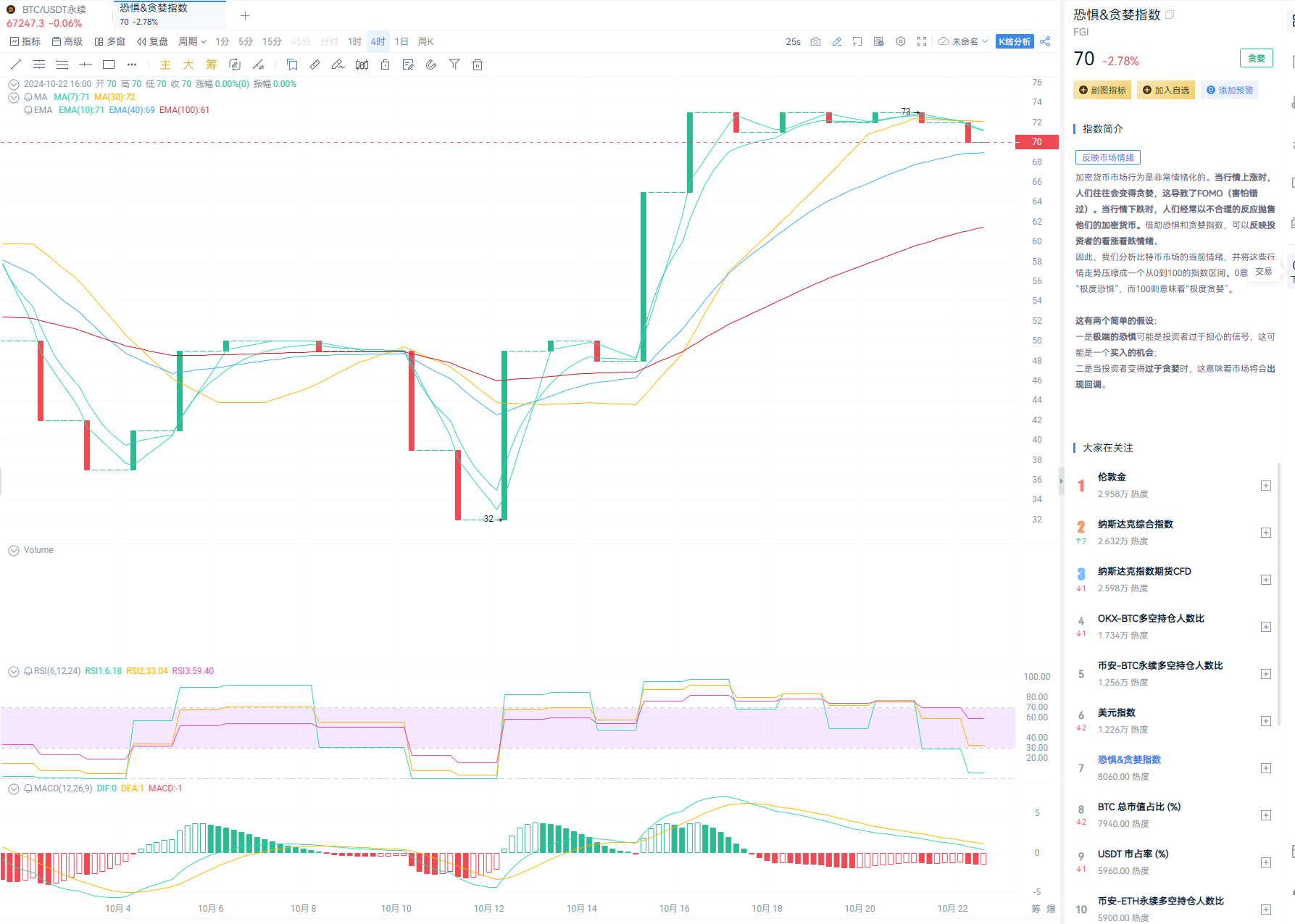1295x924 pixels.
Task: Toggle alert bell on EMA indicator
Action: (28, 110)
